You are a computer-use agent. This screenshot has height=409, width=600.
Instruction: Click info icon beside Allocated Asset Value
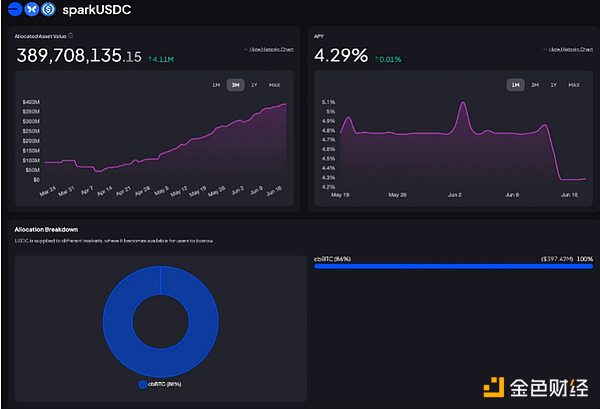(70, 36)
